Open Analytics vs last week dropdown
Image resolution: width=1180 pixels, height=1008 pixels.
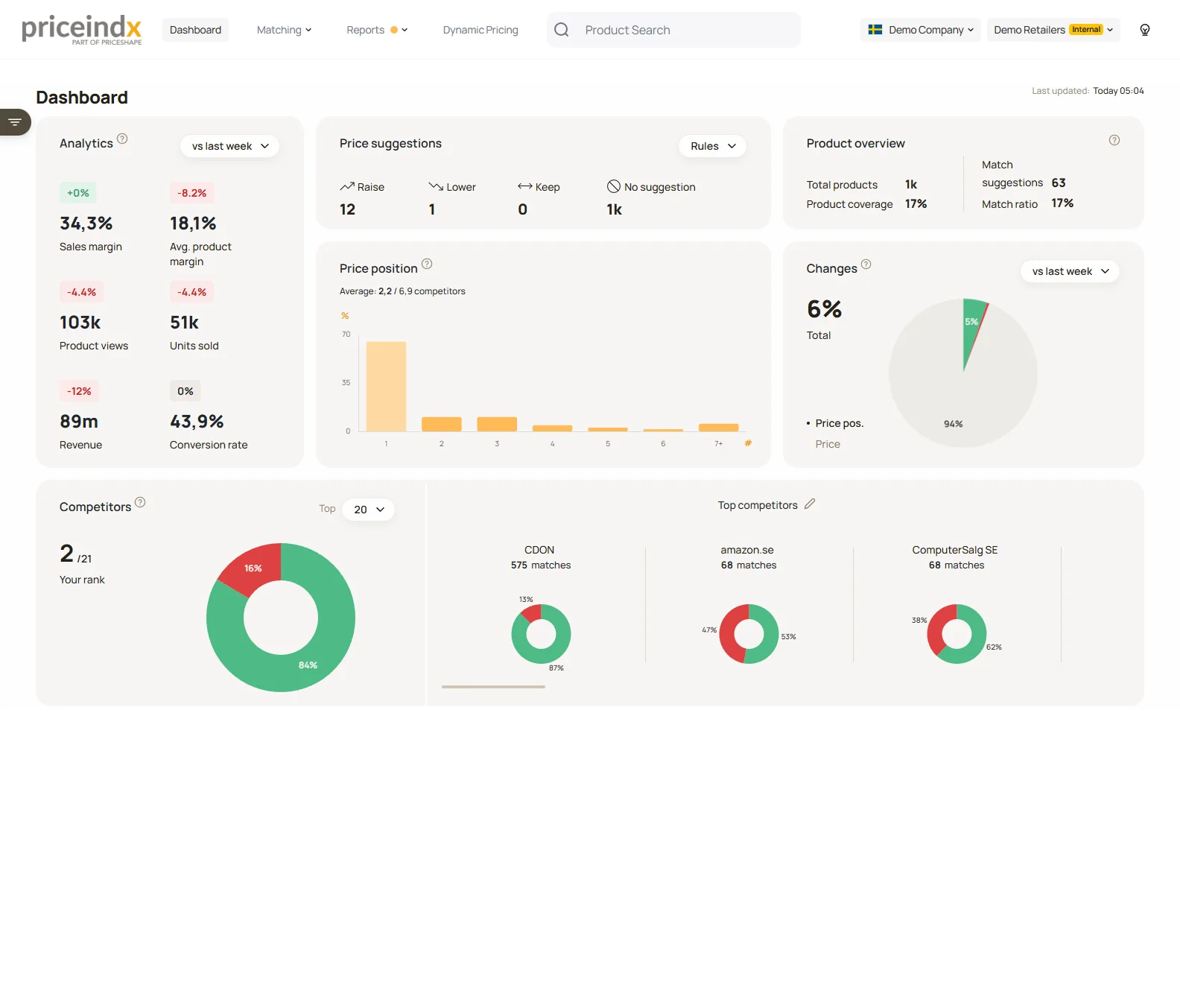pos(229,146)
